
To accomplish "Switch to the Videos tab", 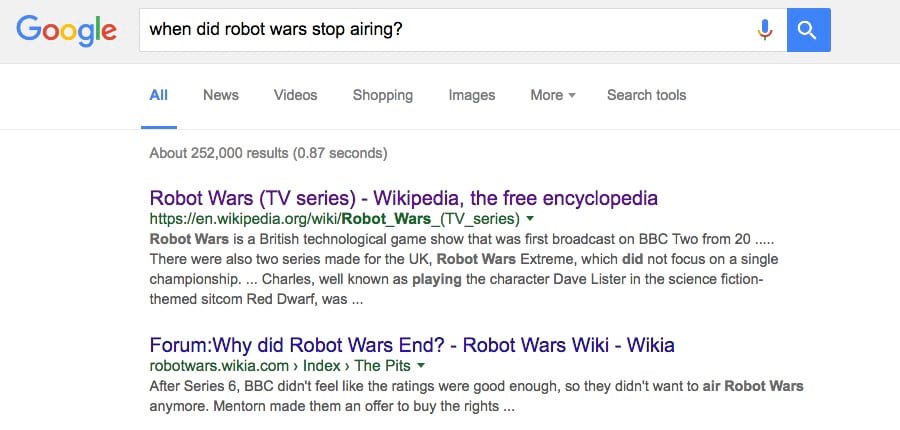I will coord(295,95).
